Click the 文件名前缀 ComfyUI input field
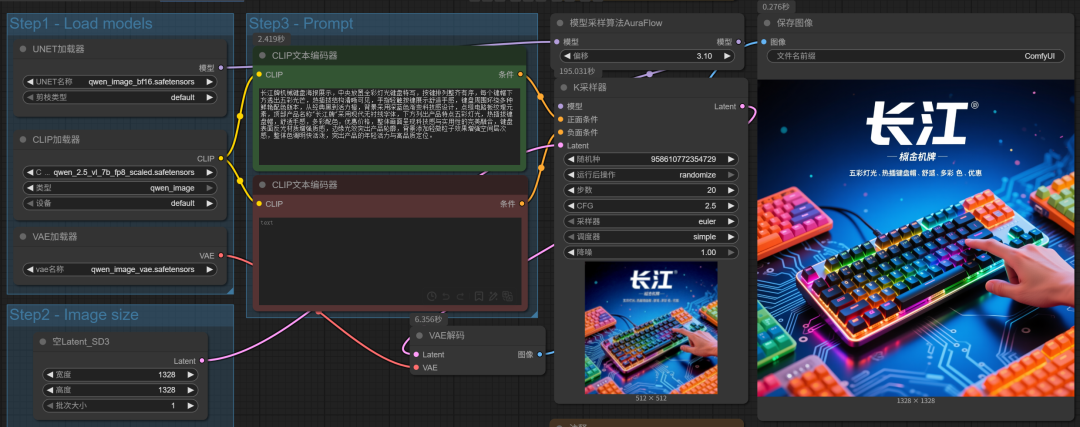The width and height of the screenshot is (1080, 427). [915, 56]
